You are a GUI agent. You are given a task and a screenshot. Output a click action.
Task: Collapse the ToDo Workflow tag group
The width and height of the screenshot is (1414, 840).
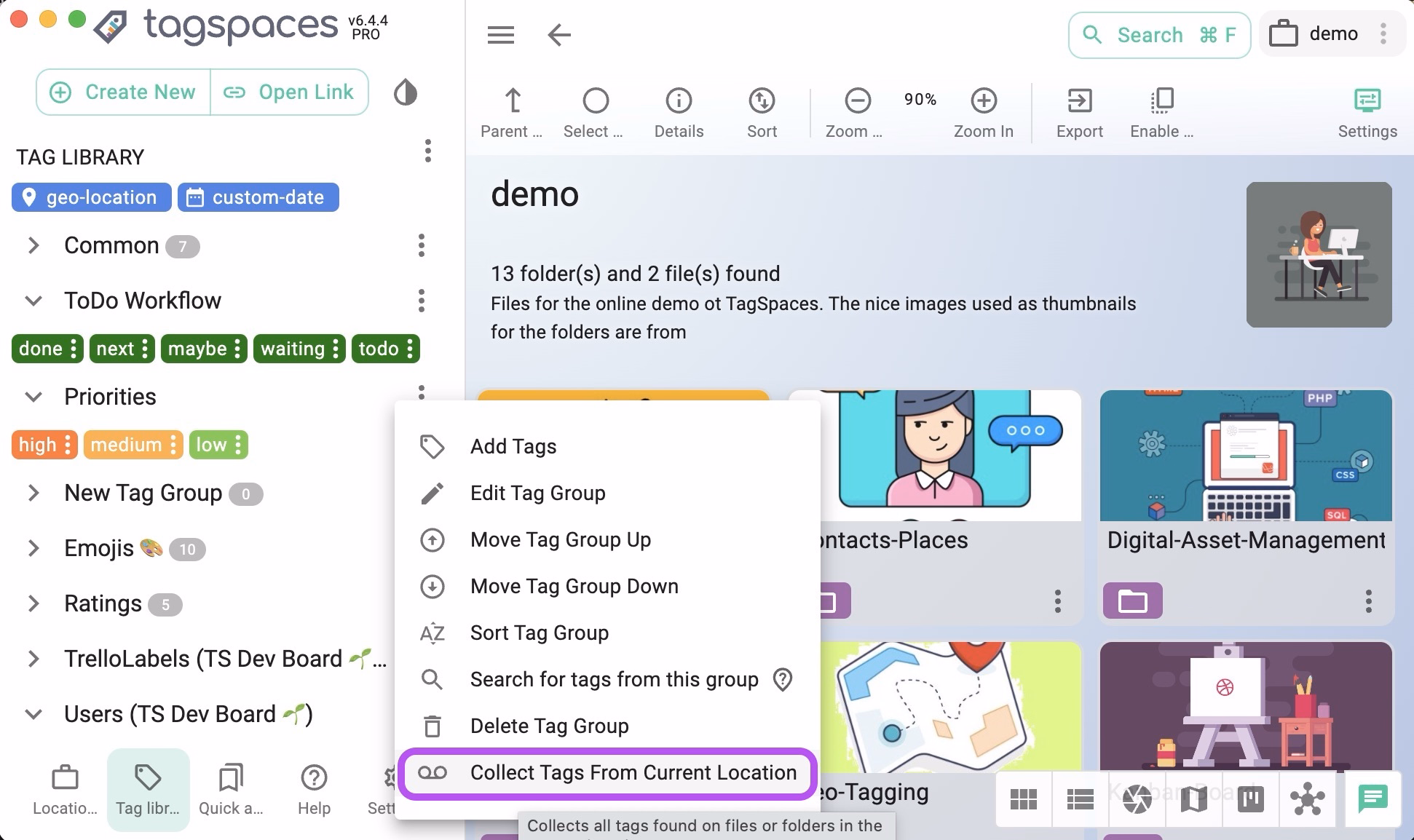(x=33, y=301)
